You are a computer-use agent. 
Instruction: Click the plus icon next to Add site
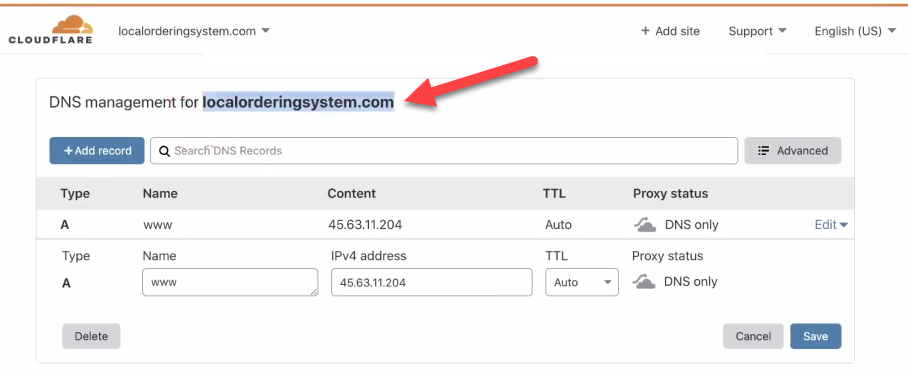click(645, 31)
